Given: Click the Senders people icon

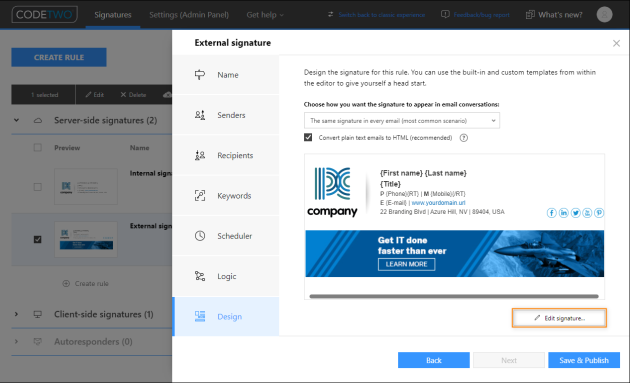Looking at the screenshot, I should click(x=200, y=115).
